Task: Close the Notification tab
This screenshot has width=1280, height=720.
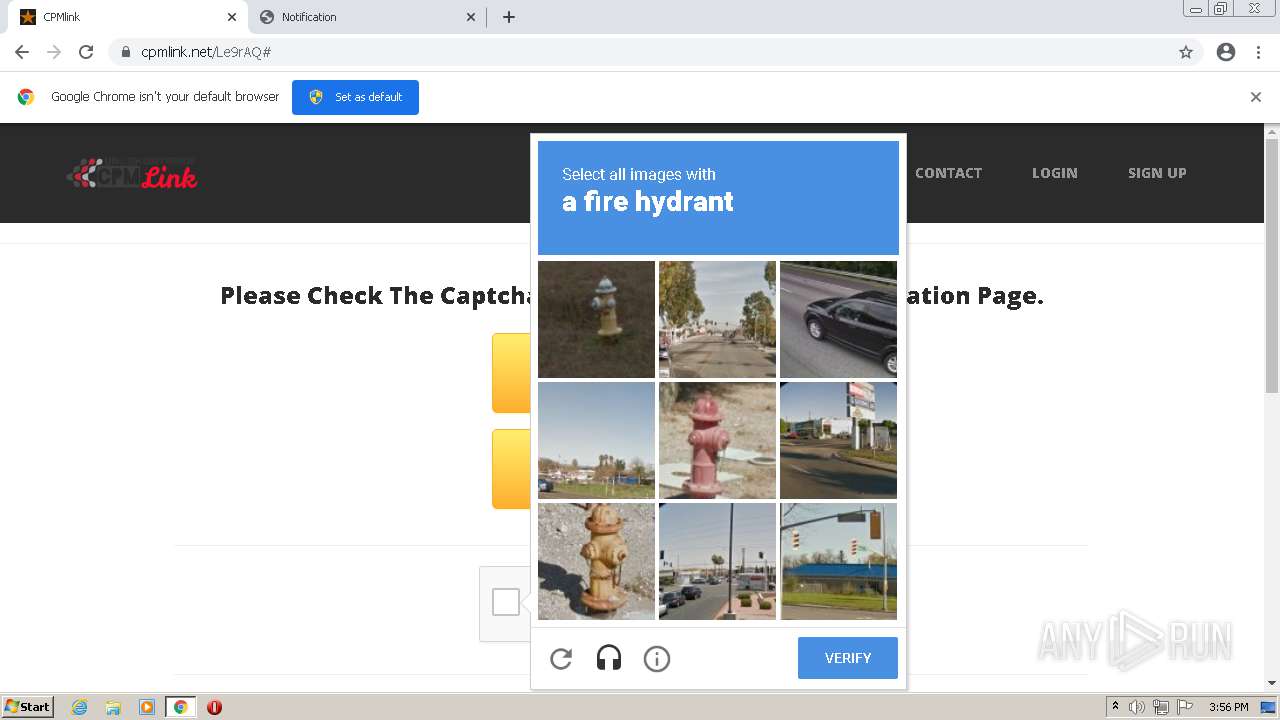Action: coord(471,17)
